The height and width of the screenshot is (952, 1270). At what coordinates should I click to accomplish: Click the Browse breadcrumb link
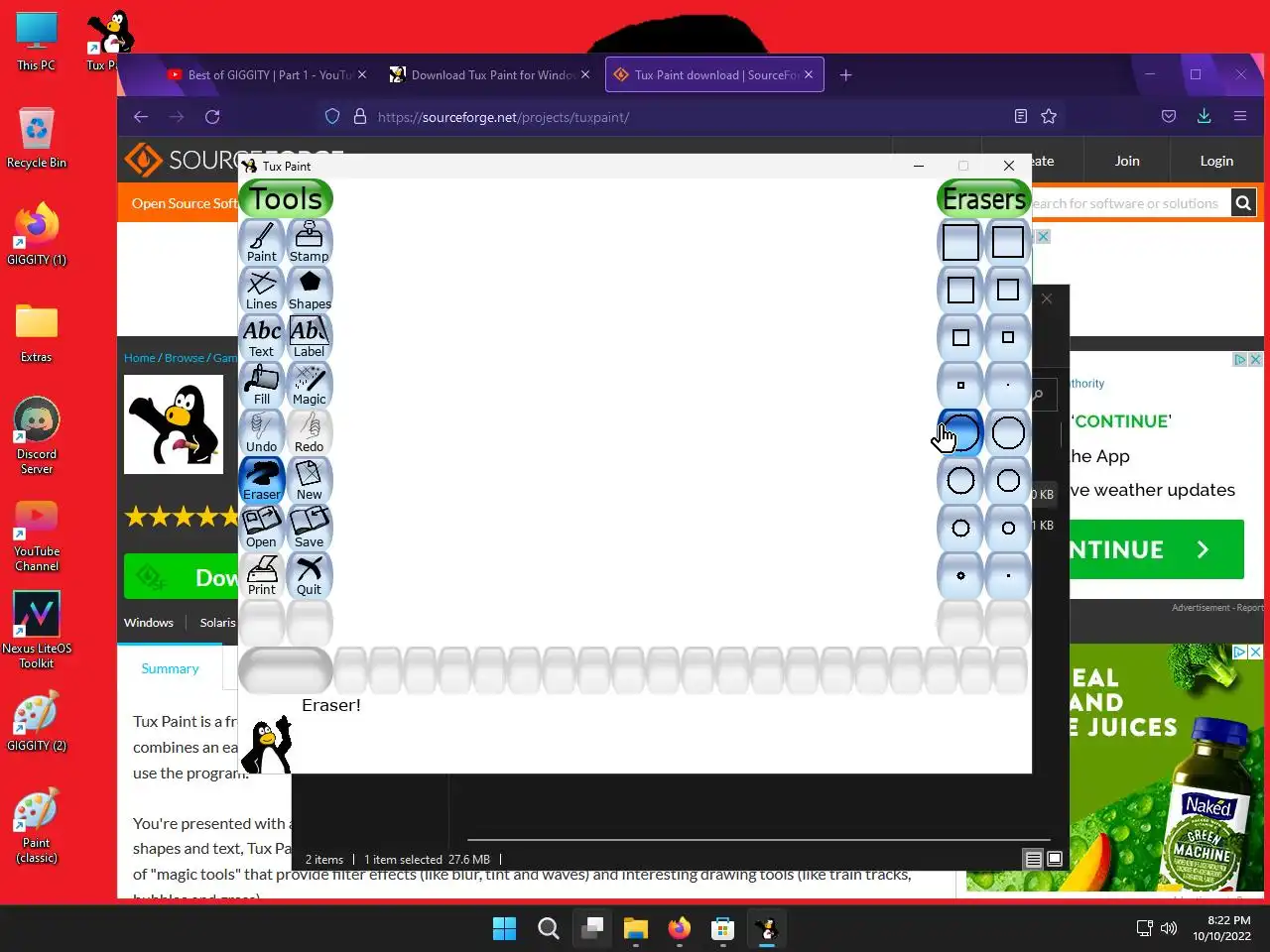point(185,358)
